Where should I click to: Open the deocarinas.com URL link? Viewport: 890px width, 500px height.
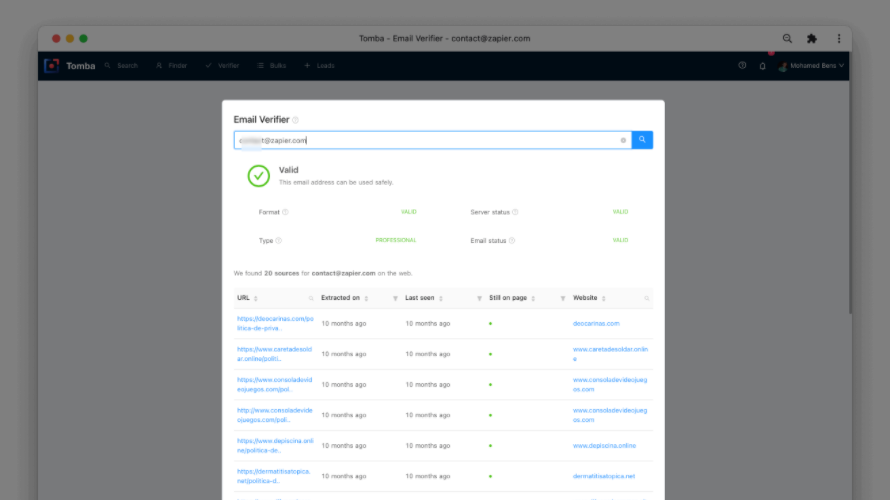(x=275, y=323)
